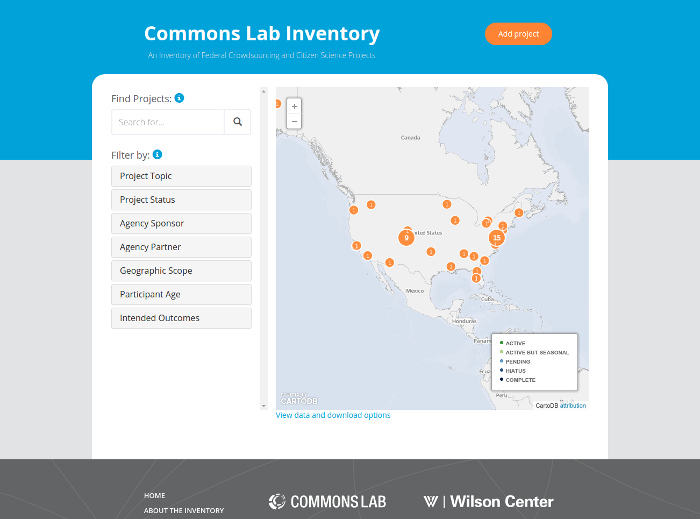Zoom out the map with minus
The width and height of the screenshot is (700, 519).
(294, 121)
